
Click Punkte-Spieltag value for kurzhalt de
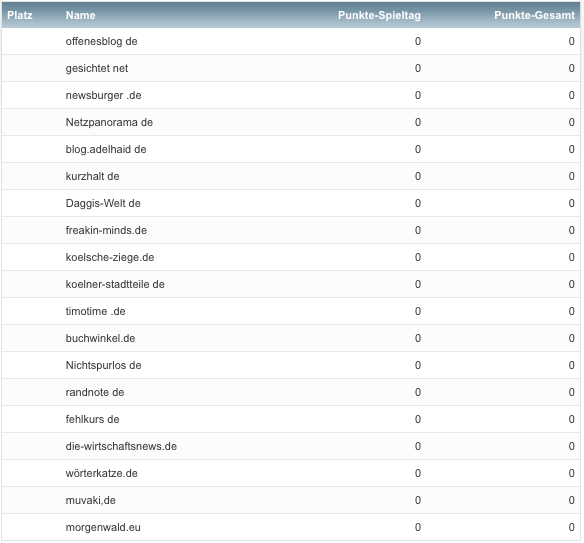coord(418,177)
